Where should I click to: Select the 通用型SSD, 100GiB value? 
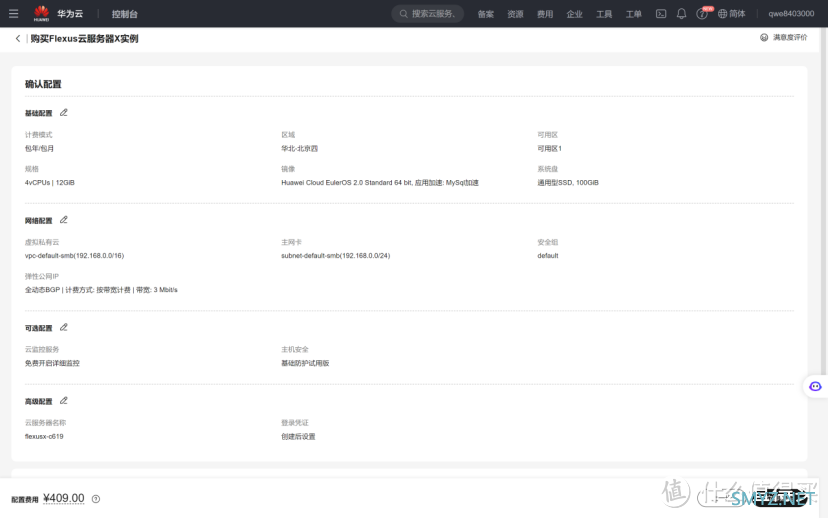pos(568,183)
